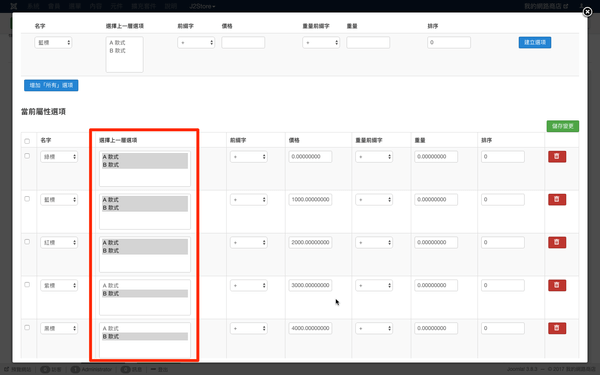This screenshot has height=375, width=600.
Task: Open name dropdown of the 0.00000000 price row
Action: (59, 157)
